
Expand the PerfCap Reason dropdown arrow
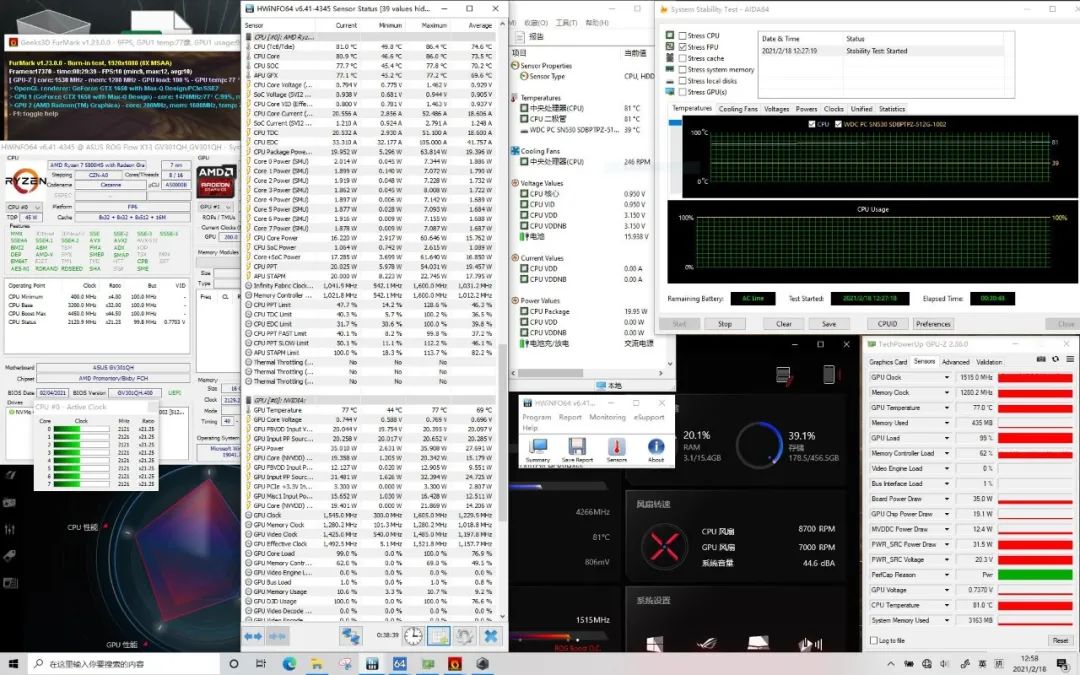click(947, 575)
